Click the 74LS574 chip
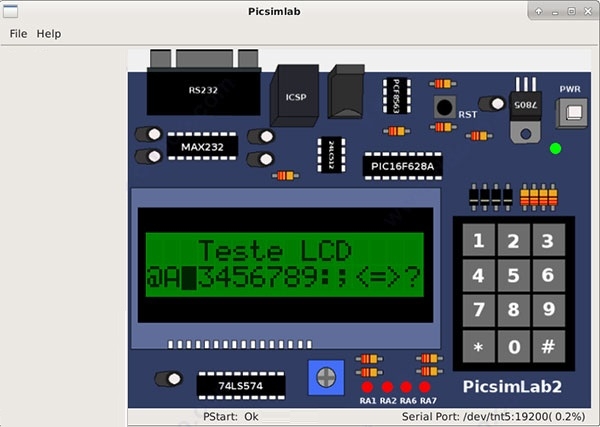 pyautogui.click(x=241, y=386)
